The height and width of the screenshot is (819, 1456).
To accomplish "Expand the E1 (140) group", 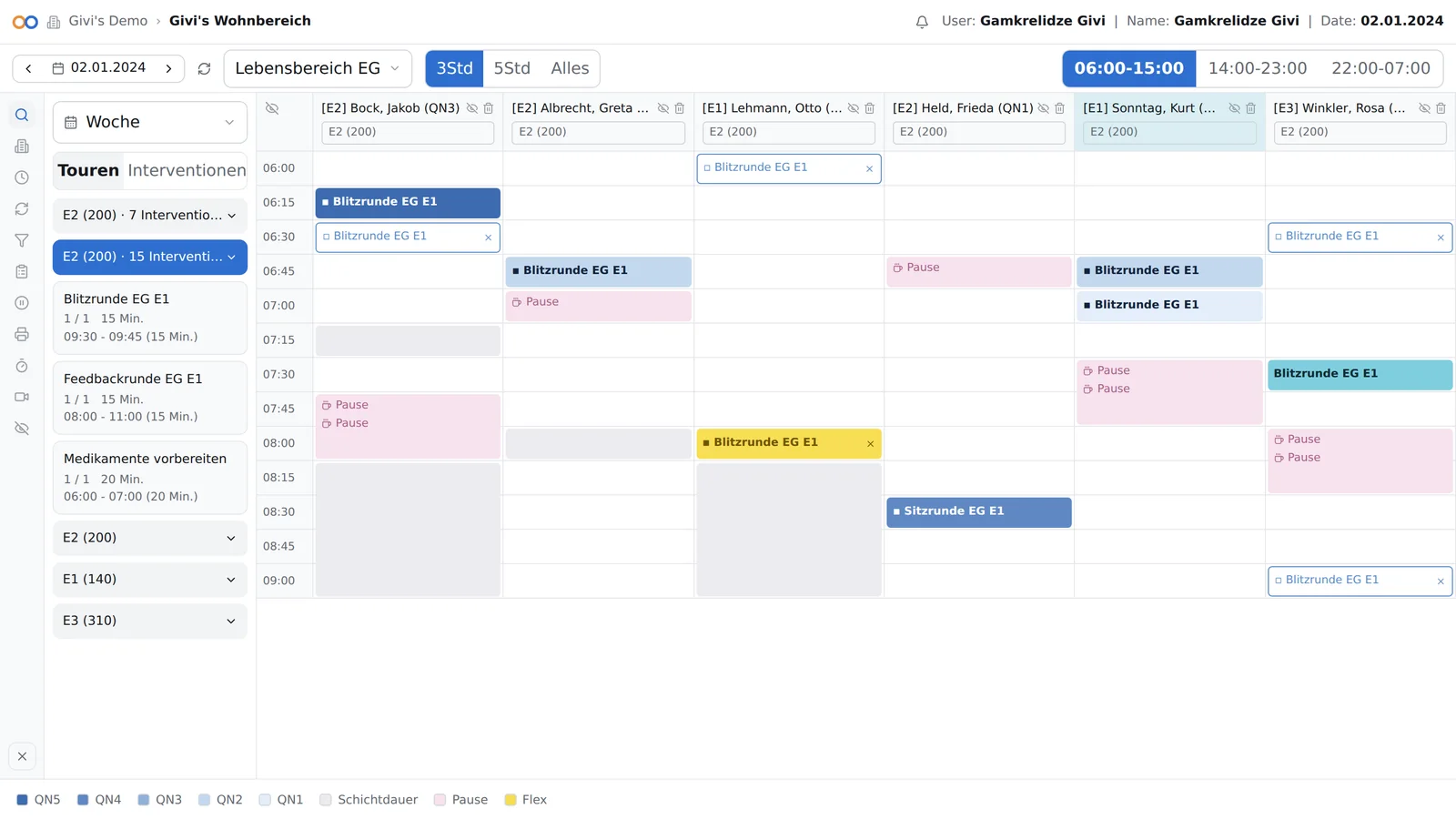I will tap(150, 580).
